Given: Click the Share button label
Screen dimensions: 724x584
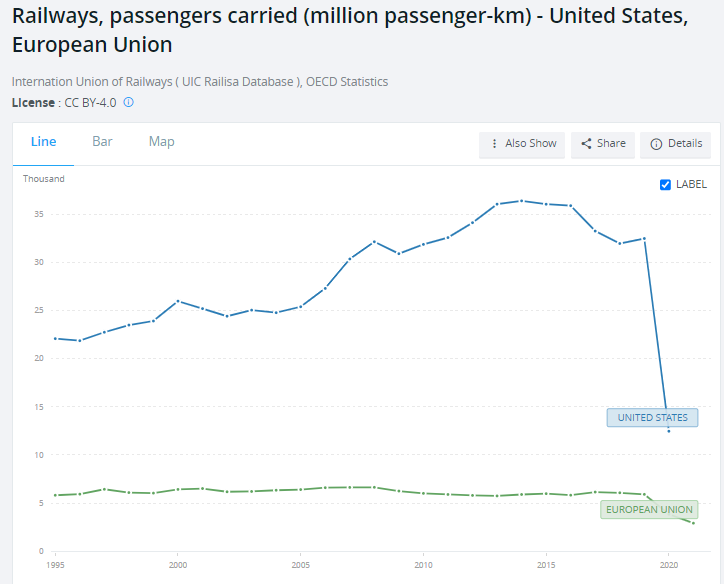Looking at the screenshot, I should pyautogui.click(x=611, y=144).
